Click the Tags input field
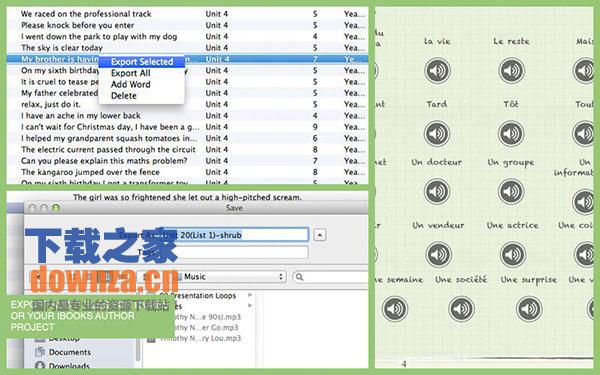Viewport: 600px width, 375px height. point(233,252)
